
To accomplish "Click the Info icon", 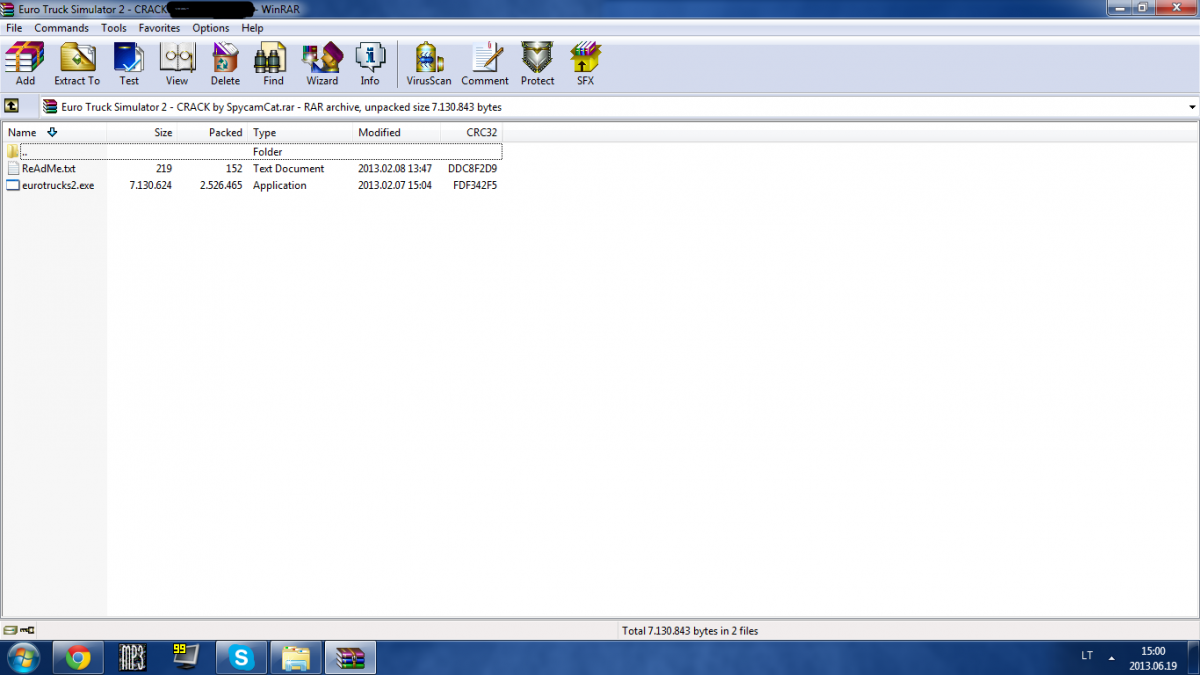I will point(370,64).
